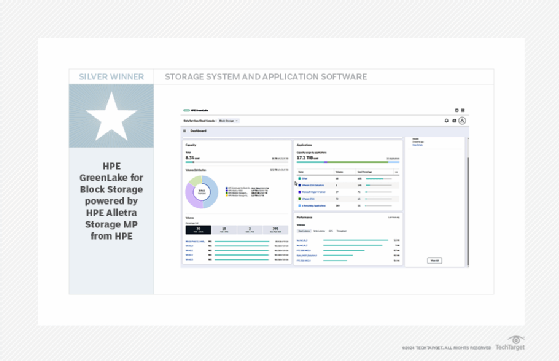Click the volume distribution donut chart
Image resolution: width=559 pixels, height=361 pixels.
(x=202, y=192)
